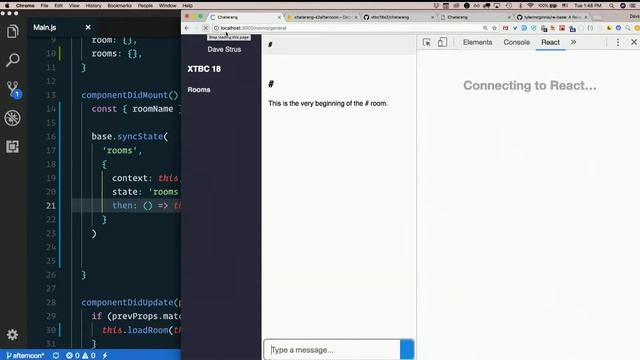
Task: Switch to the xtbc18s2/chatarang GitHub tab
Action: [398, 17]
